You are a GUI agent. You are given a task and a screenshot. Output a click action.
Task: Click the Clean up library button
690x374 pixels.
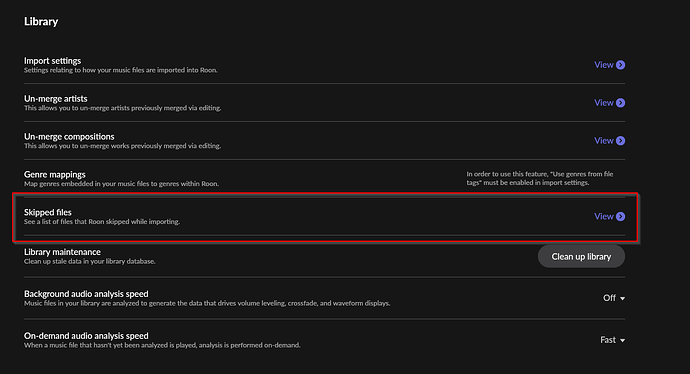(x=581, y=256)
